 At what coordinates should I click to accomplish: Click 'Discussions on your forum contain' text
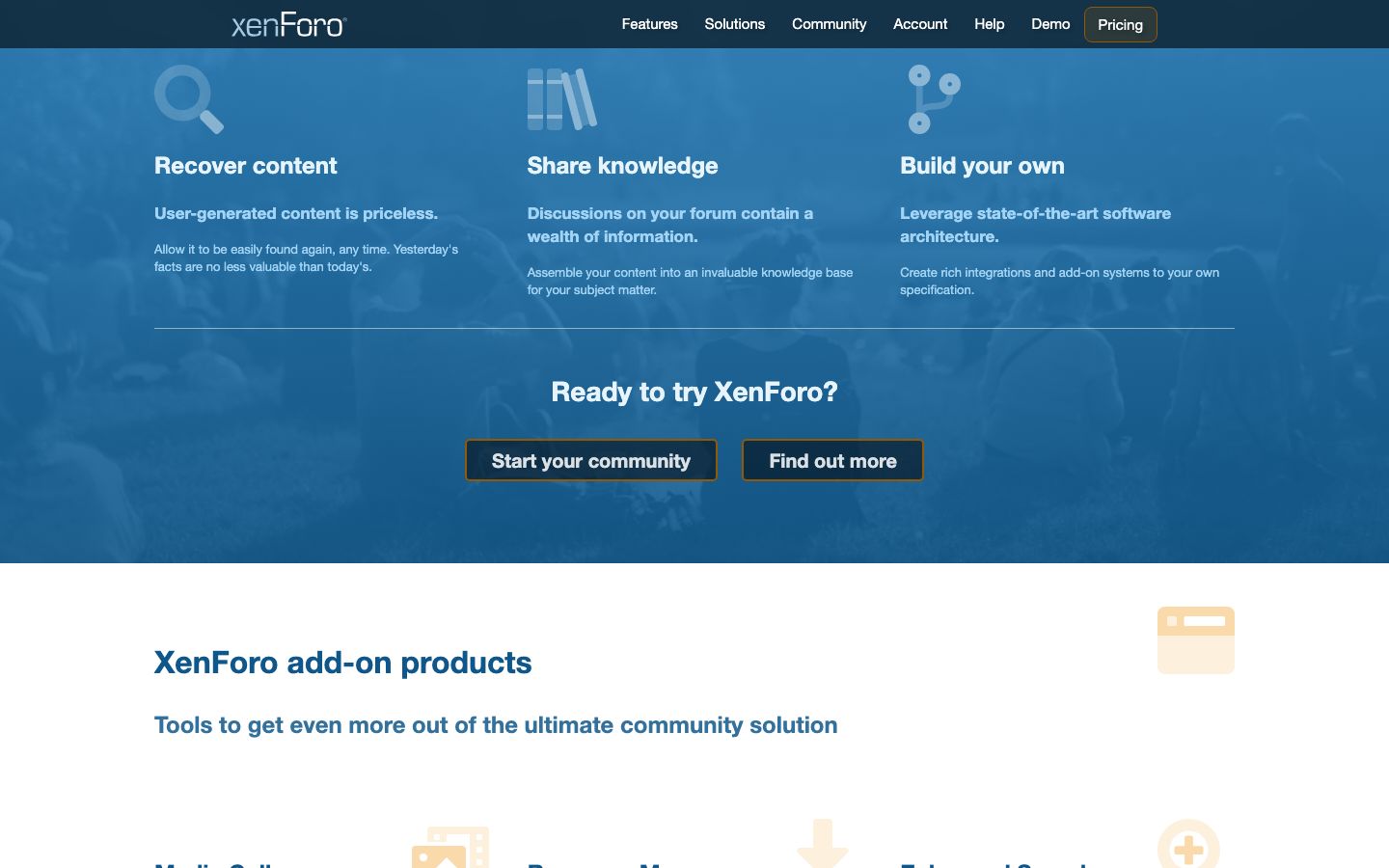coord(669,225)
